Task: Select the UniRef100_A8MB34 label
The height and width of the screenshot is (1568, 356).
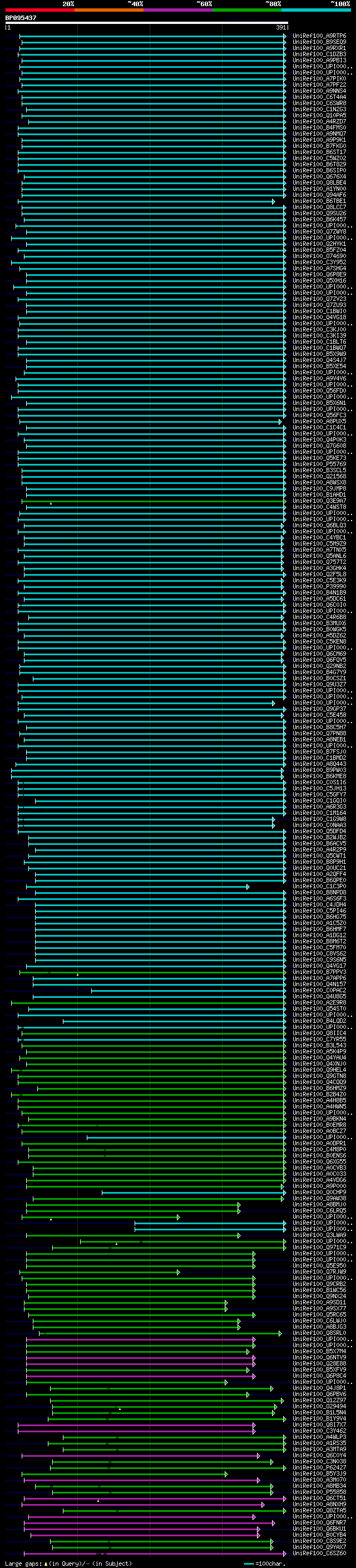Action: point(319,1486)
